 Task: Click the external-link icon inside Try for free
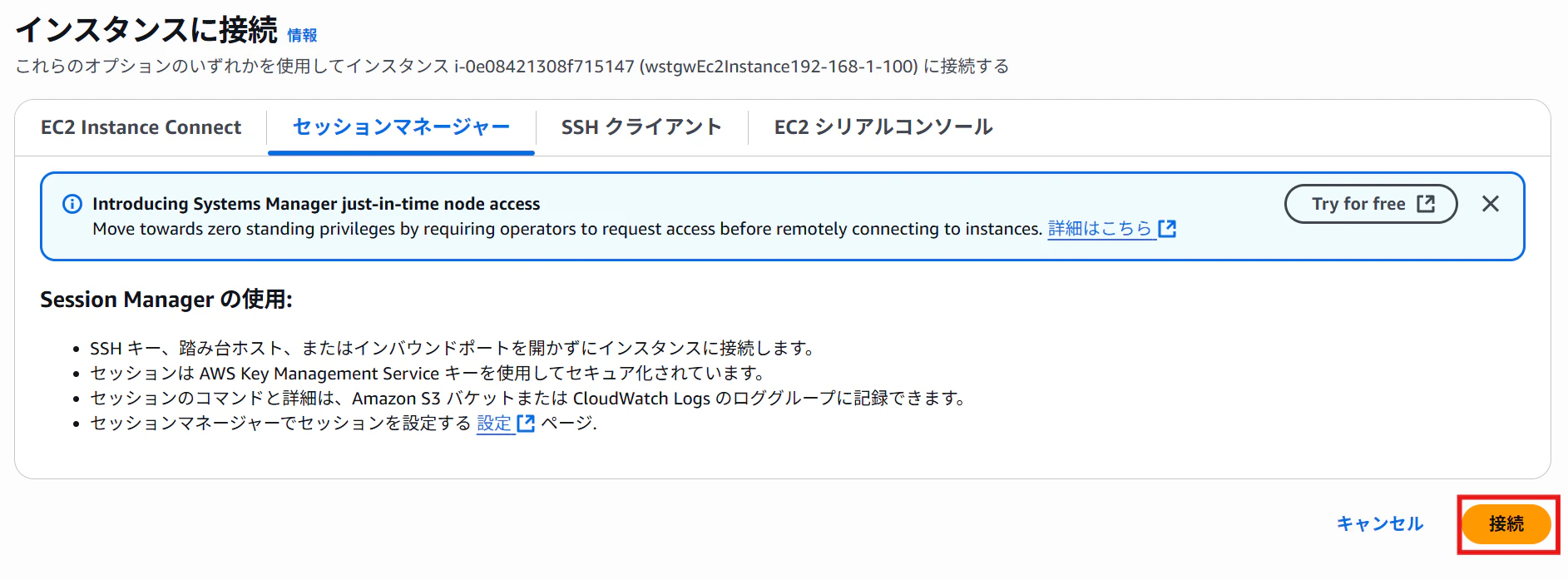[1426, 204]
